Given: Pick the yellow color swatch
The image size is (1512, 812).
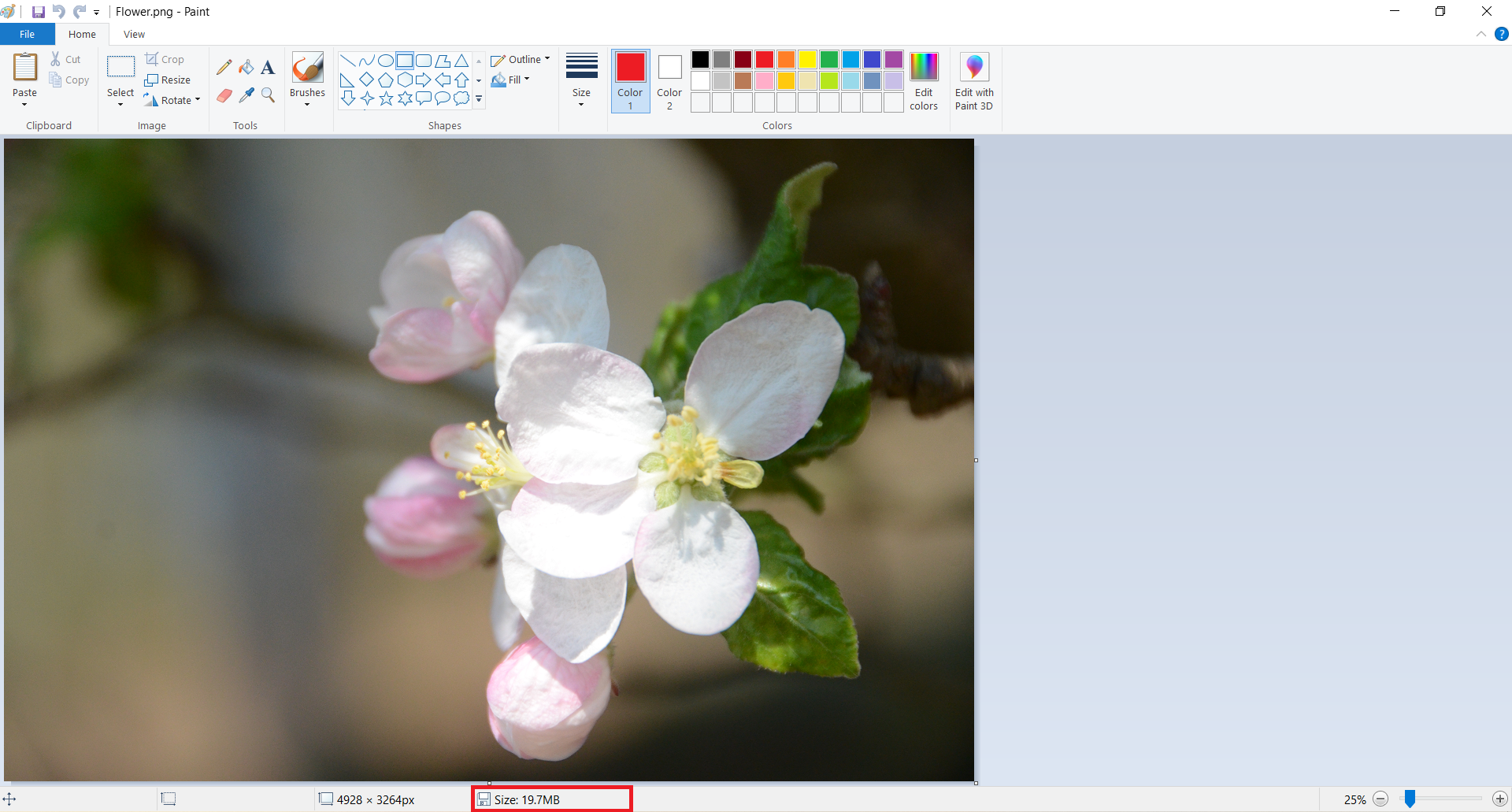Looking at the screenshot, I should (807, 60).
